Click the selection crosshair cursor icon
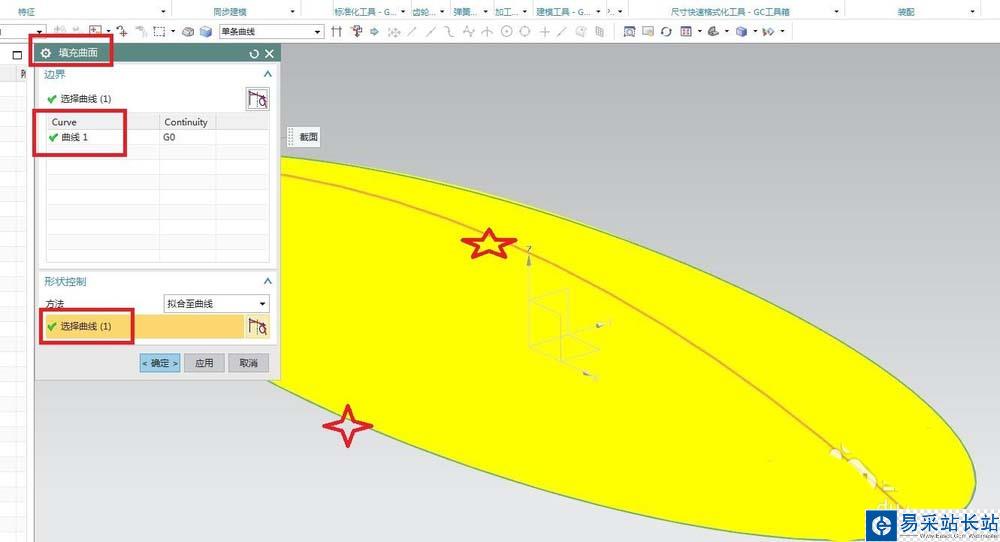This screenshot has height=542, width=1000. click(122, 31)
